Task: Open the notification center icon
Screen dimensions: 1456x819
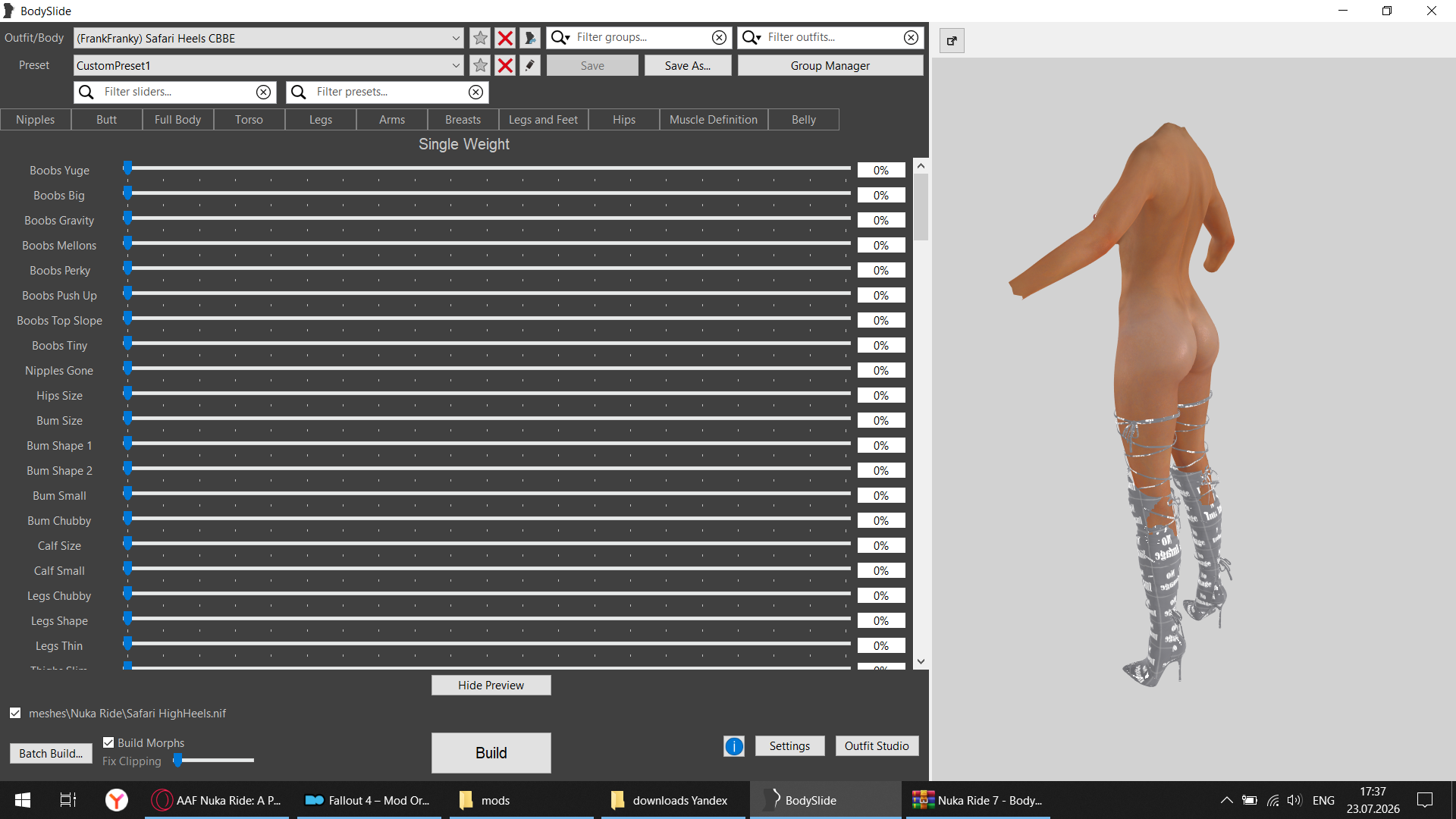Action: click(1425, 800)
